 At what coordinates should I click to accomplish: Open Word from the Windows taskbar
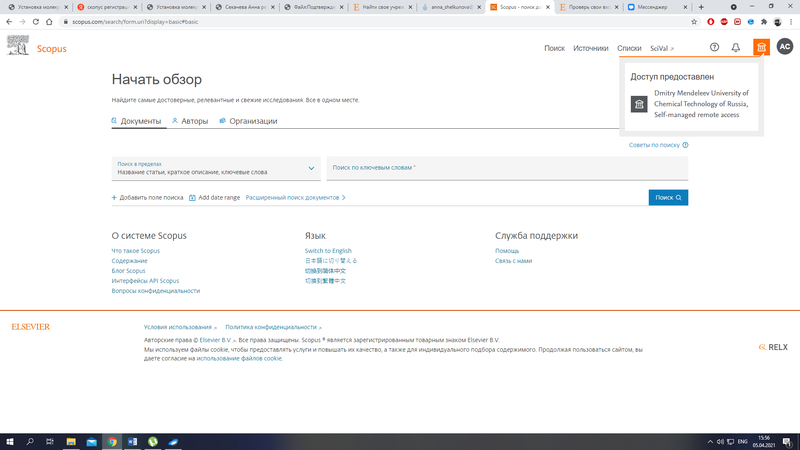[x=132, y=441]
